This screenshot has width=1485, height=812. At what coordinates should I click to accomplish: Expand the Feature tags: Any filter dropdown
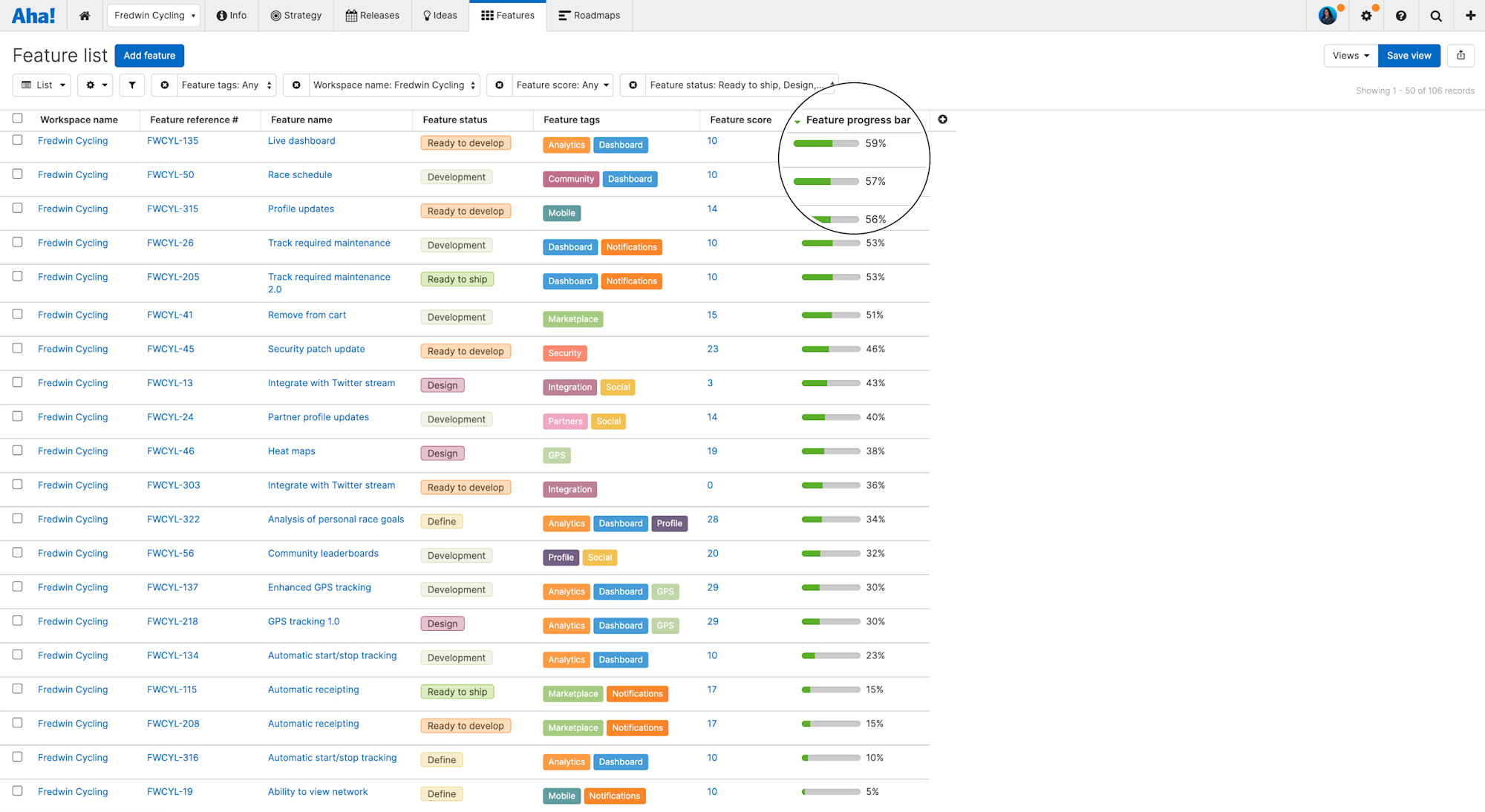[226, 85]
